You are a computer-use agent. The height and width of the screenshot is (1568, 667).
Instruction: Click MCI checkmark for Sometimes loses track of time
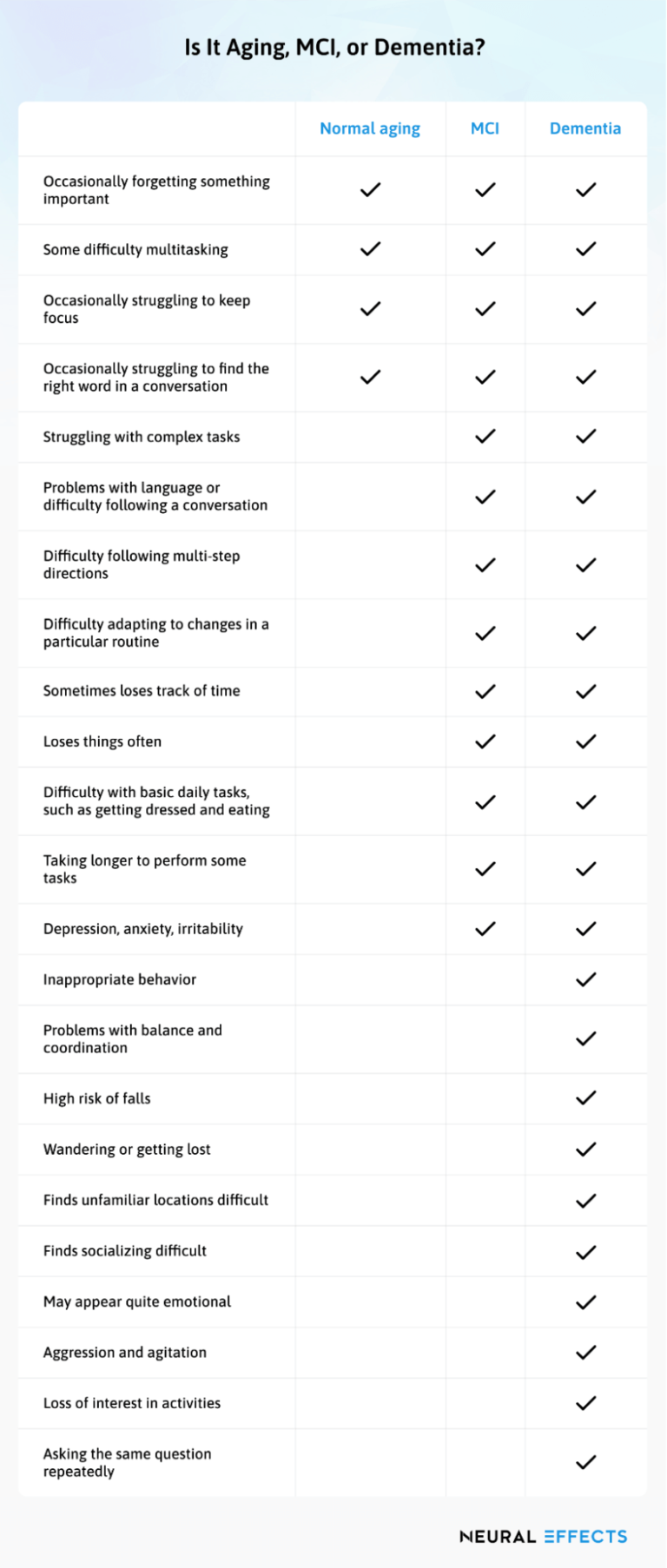[485, 691]
